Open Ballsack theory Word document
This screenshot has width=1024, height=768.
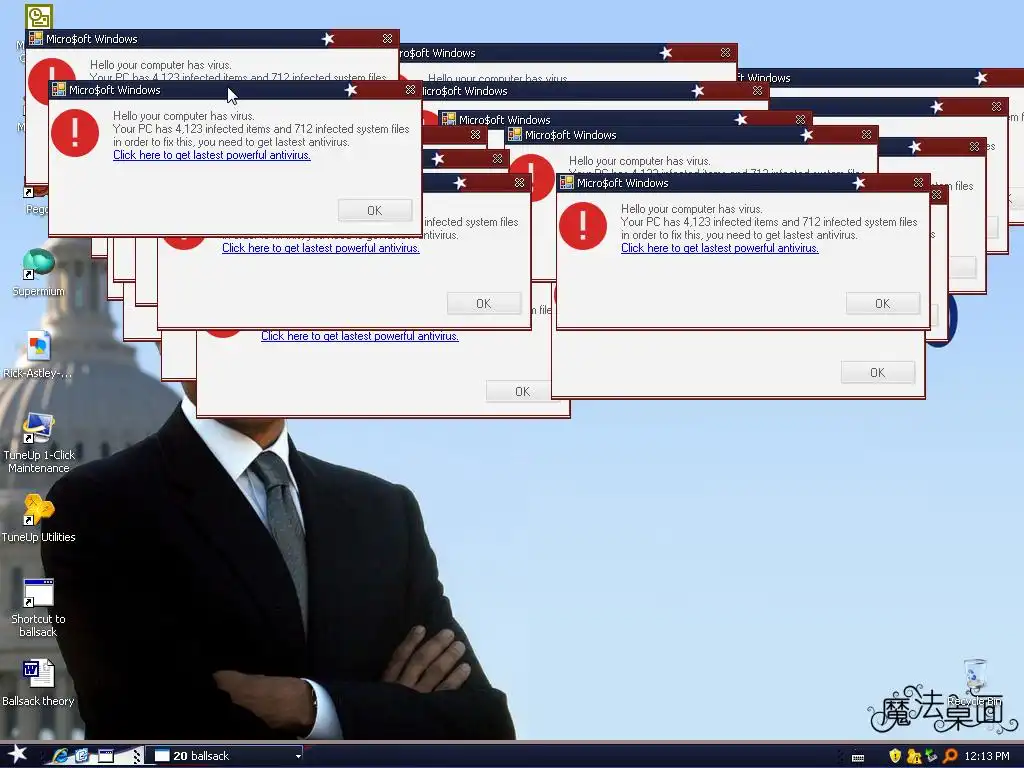(x=38, y=683)
